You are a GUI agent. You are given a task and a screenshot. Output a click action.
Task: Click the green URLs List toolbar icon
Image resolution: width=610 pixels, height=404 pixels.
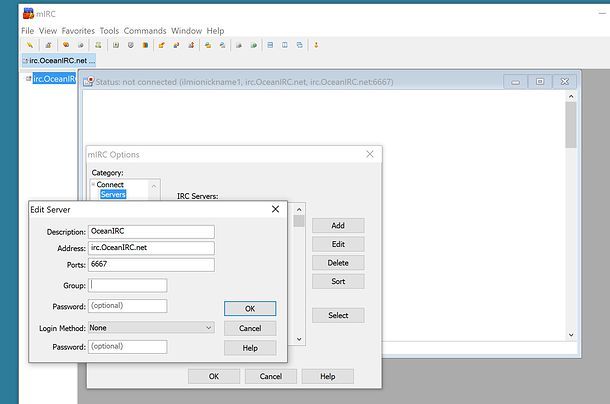click(254, 45)
